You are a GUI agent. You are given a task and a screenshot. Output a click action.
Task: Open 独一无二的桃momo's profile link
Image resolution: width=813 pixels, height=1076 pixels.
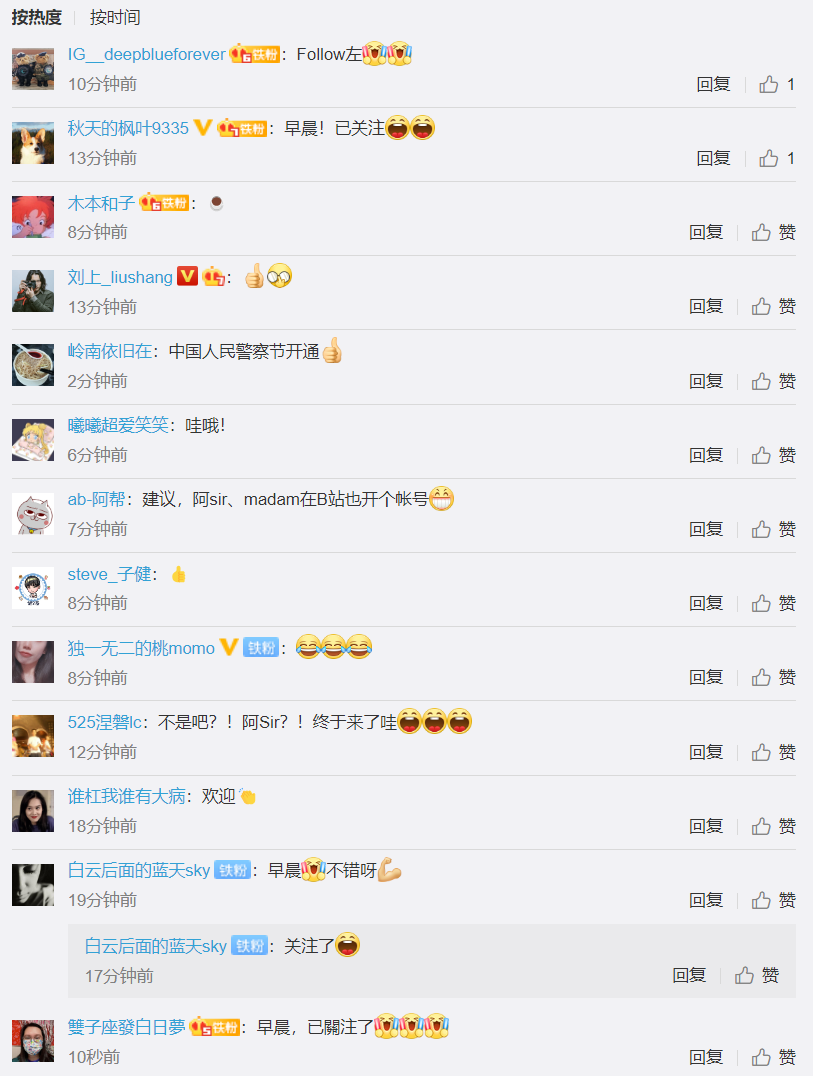coord(141,648)
